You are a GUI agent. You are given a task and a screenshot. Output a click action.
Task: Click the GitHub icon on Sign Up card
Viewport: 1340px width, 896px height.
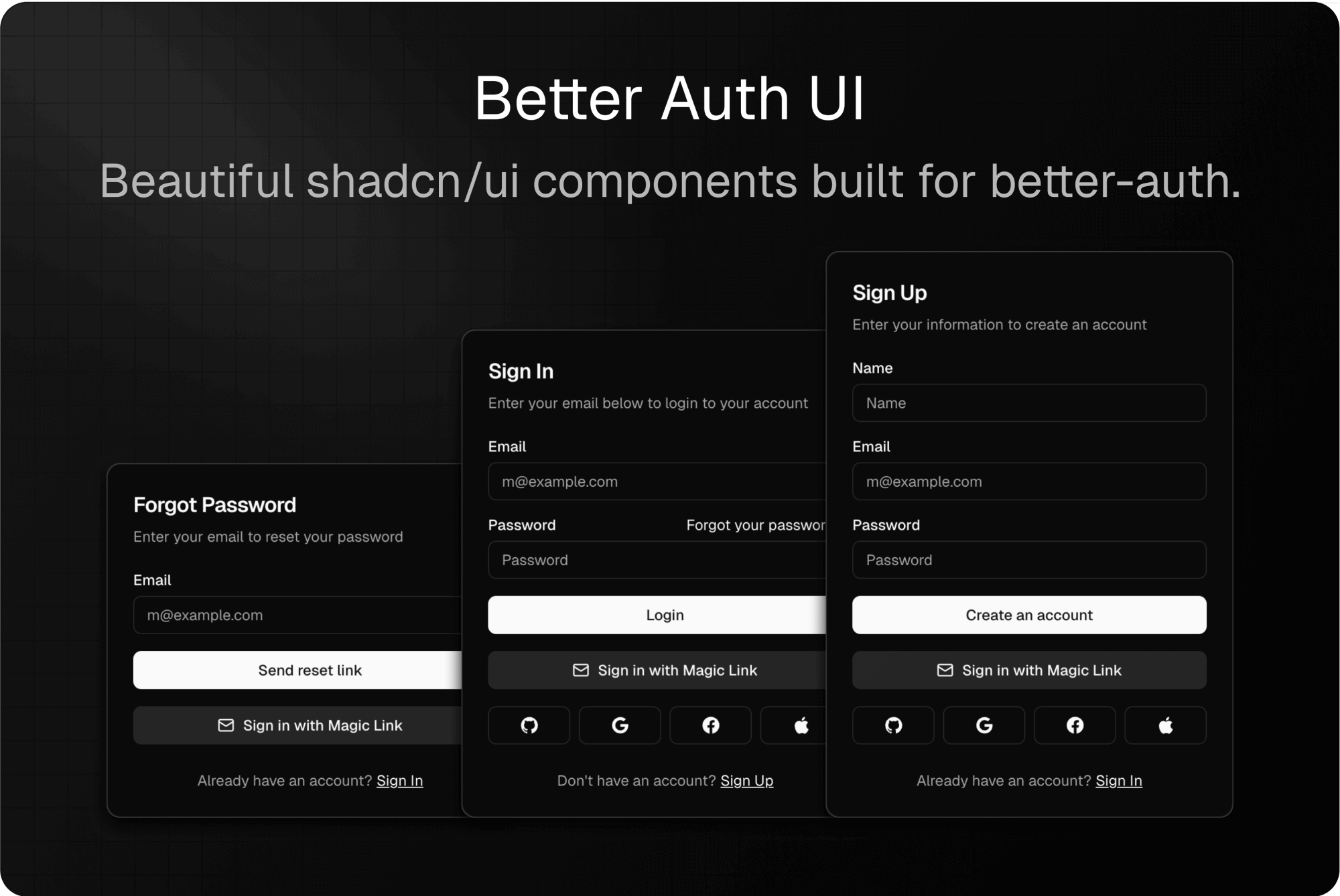[893, 725]
